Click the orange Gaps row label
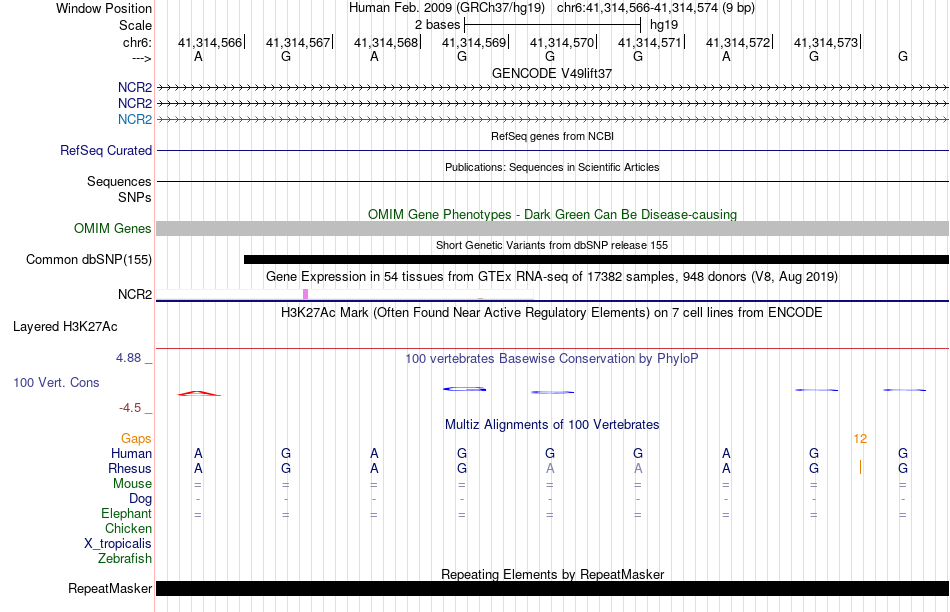The width and height of the screenshot is (950, 612). pos(136,439)
